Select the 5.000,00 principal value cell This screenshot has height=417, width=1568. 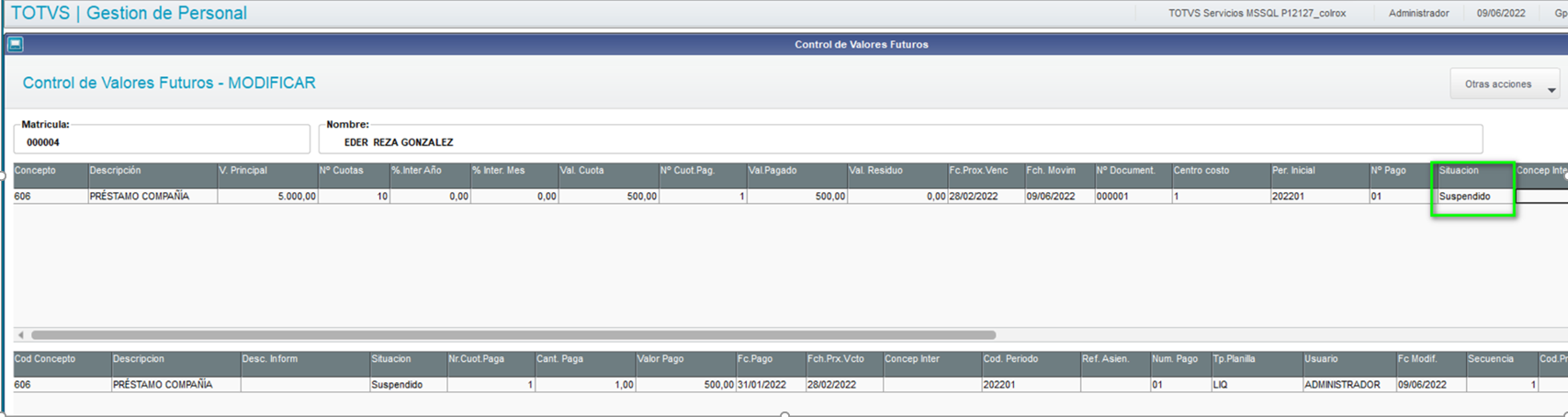267,197
